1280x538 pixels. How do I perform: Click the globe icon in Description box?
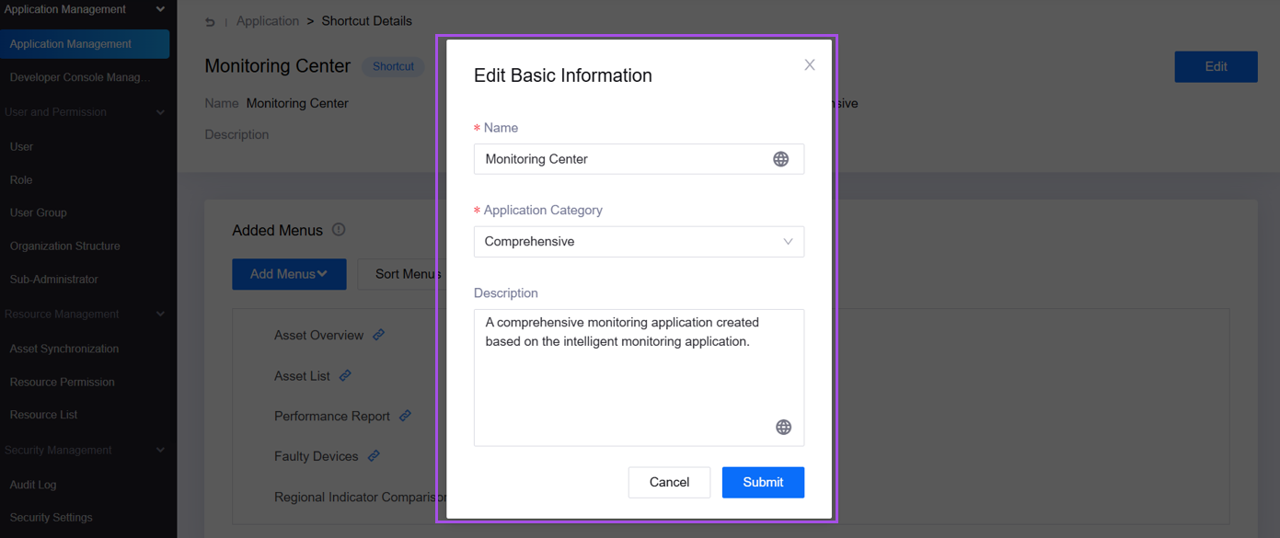783,427
